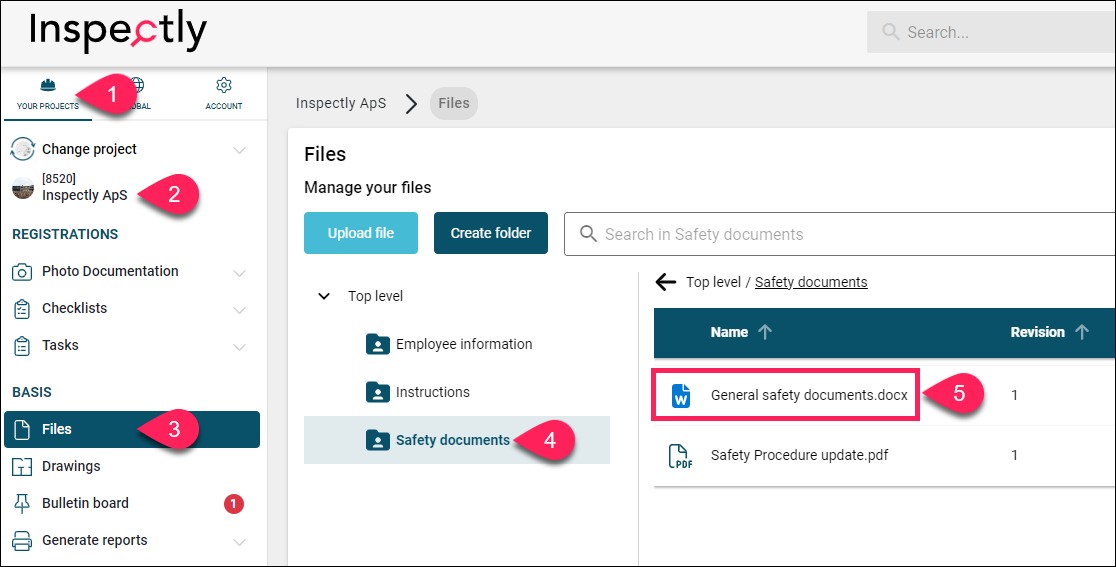1116x567 pixels.
Task: Open the Instructions folder
Action: click(x=433, y=392)
